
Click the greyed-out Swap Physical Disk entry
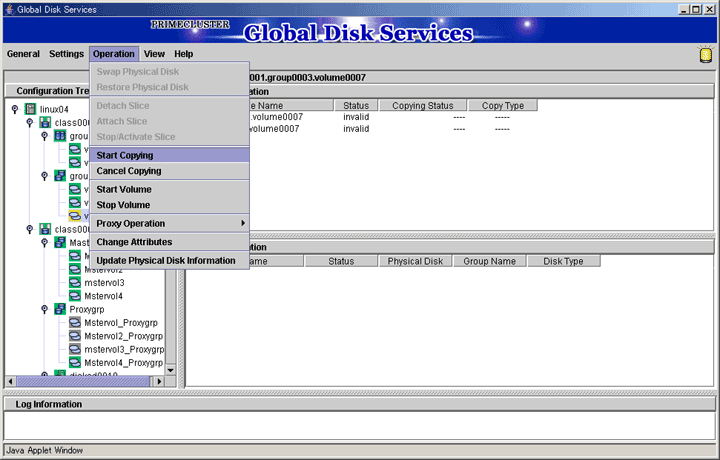click(x=170, y=72)
